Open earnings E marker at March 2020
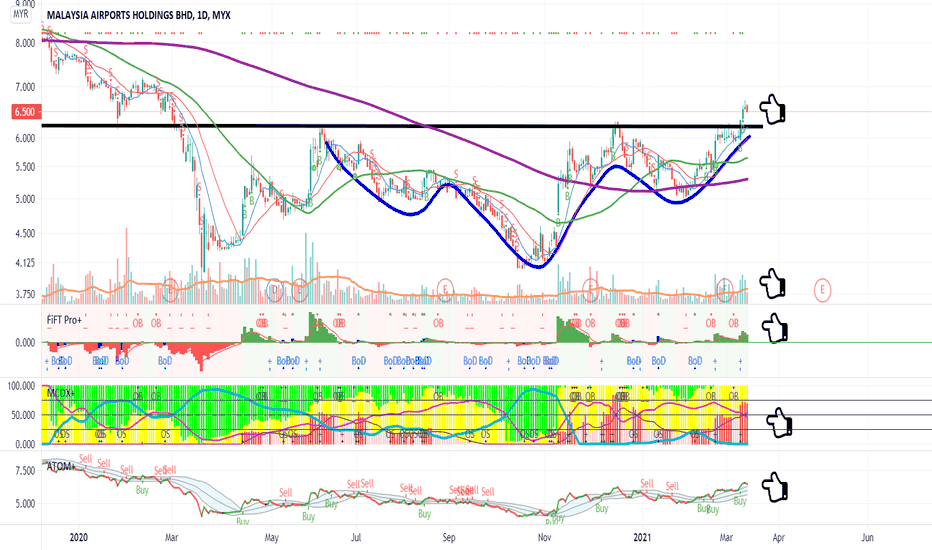The image size is (932, 550). coord(170,290)
